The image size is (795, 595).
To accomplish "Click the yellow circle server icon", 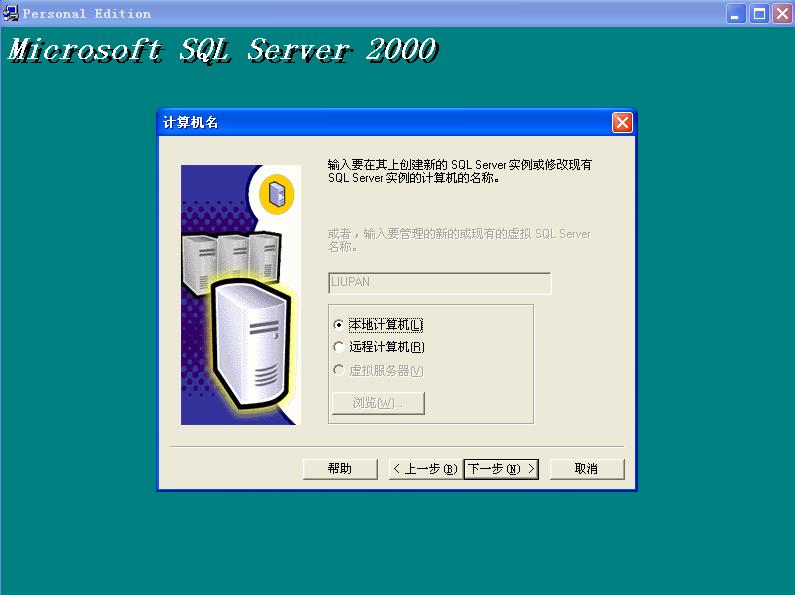I will click(277, 194).
